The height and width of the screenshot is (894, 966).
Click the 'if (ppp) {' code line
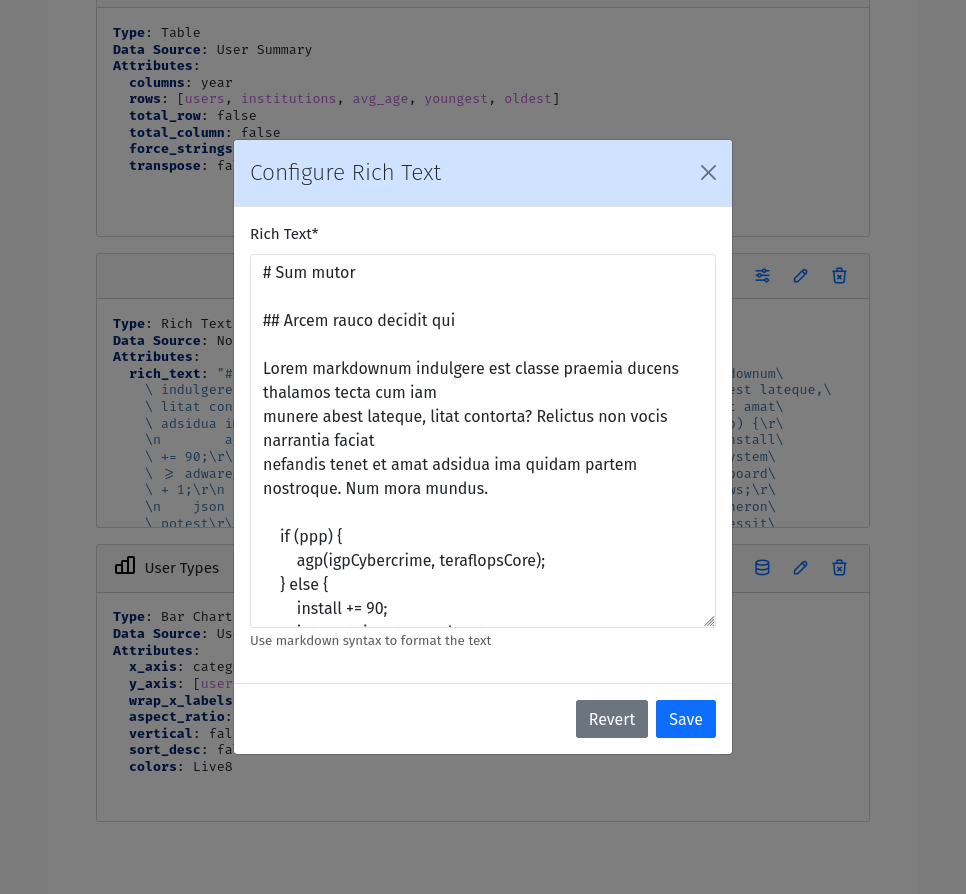click(311, 536)
